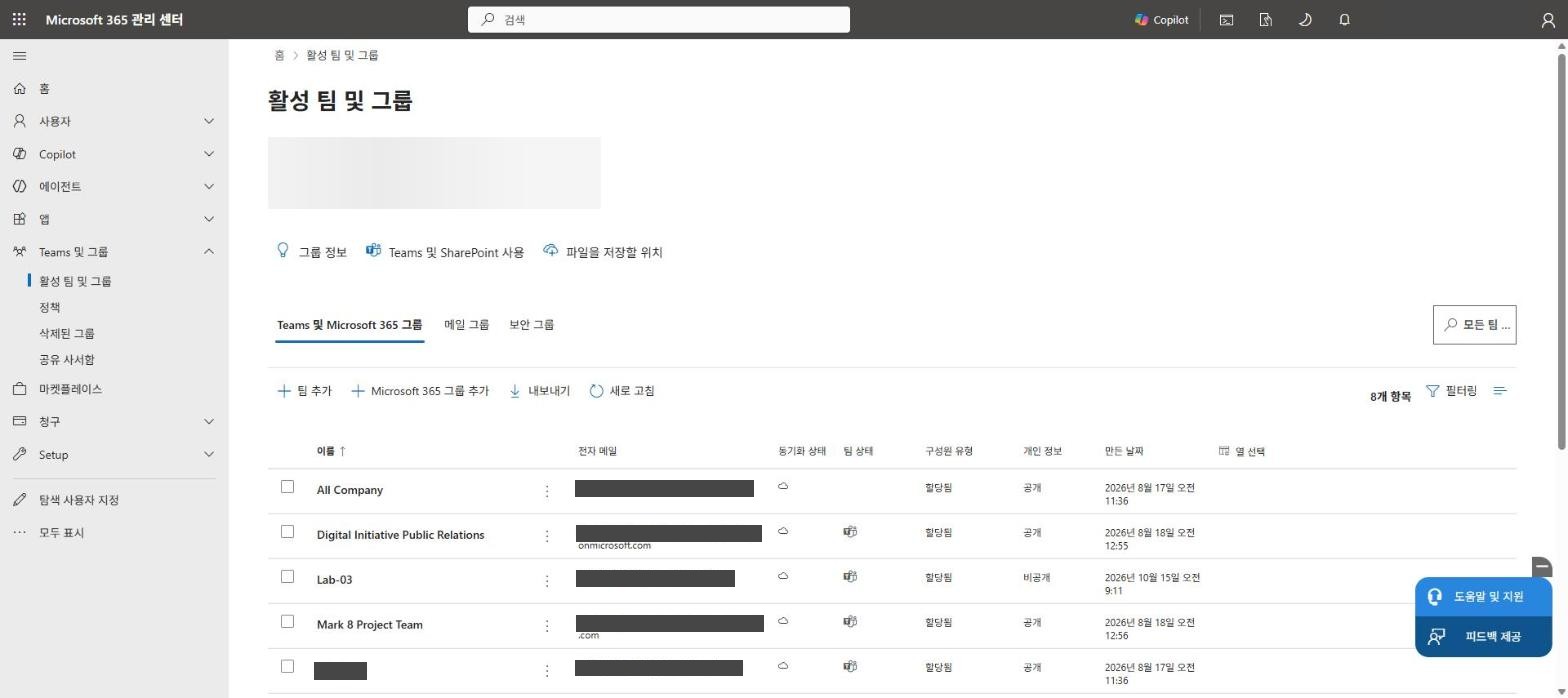
Task: Switch to Teams 및 Microsoft 365 그룹 tab
Action: point(350,325)
